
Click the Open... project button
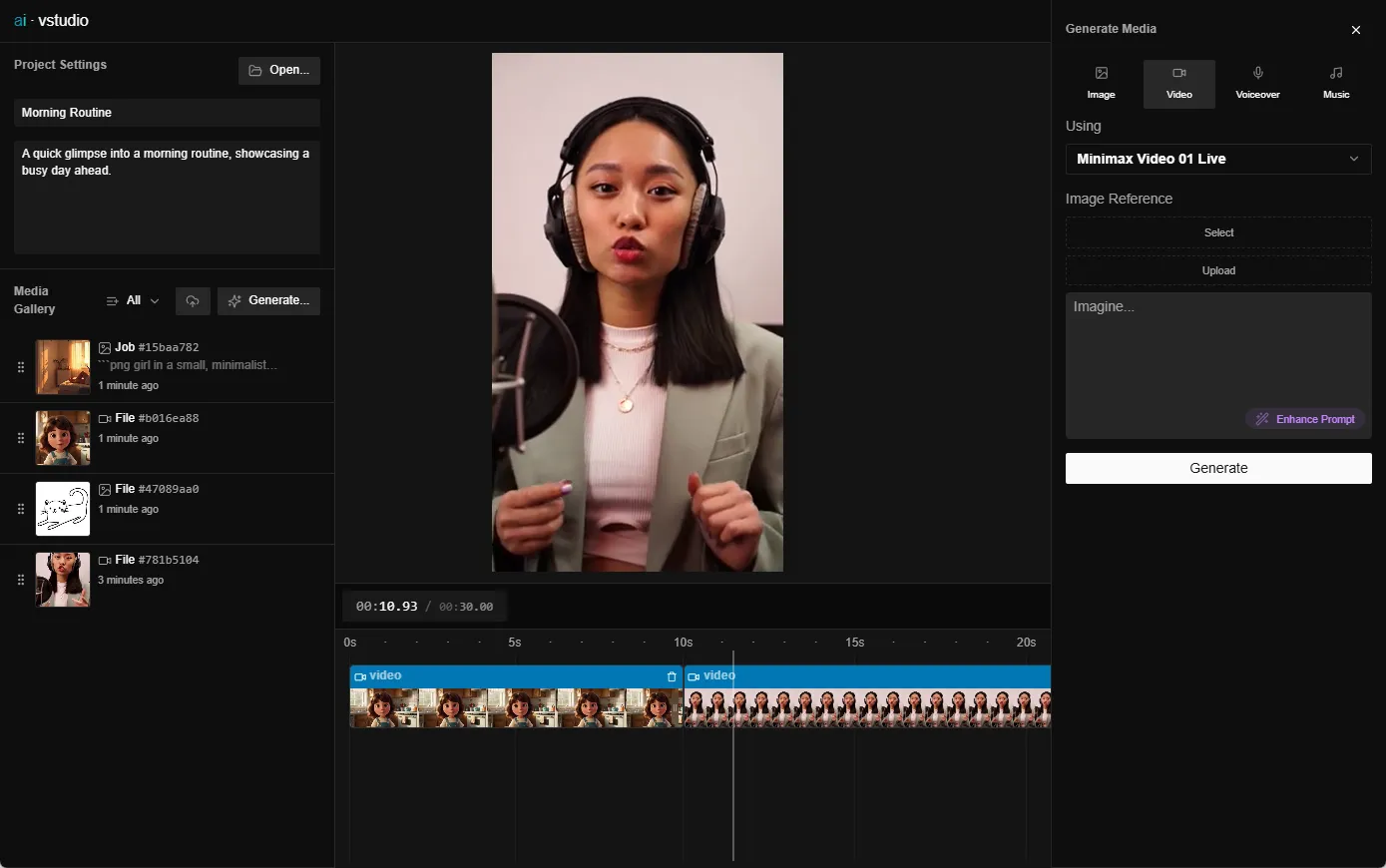[279, 70]
